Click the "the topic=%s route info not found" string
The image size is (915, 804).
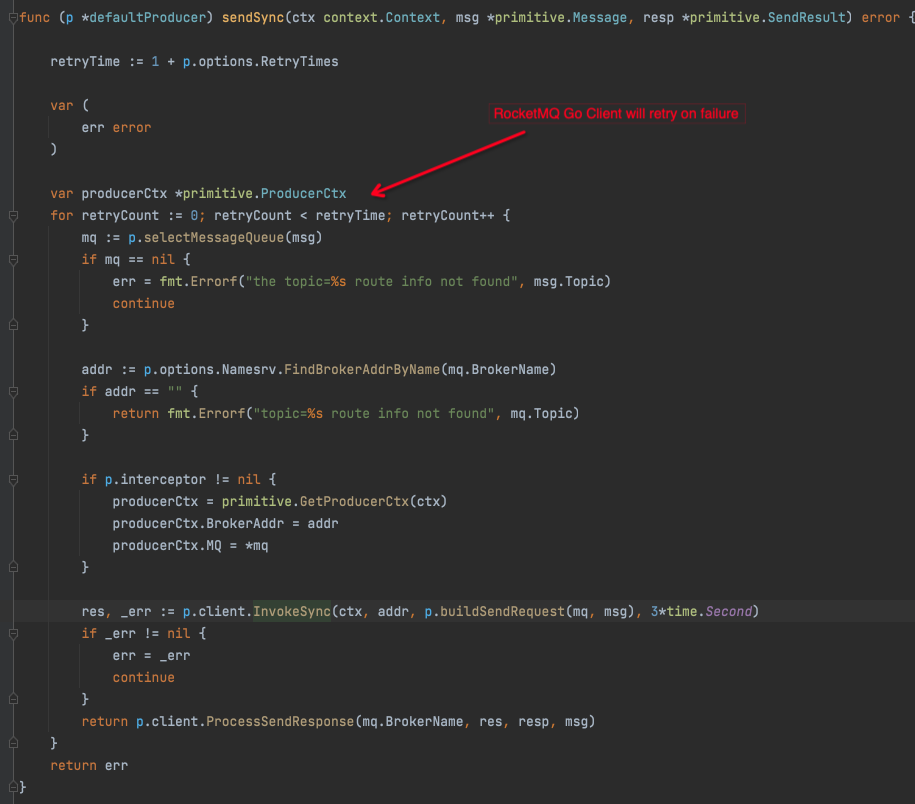pos(381,282)
